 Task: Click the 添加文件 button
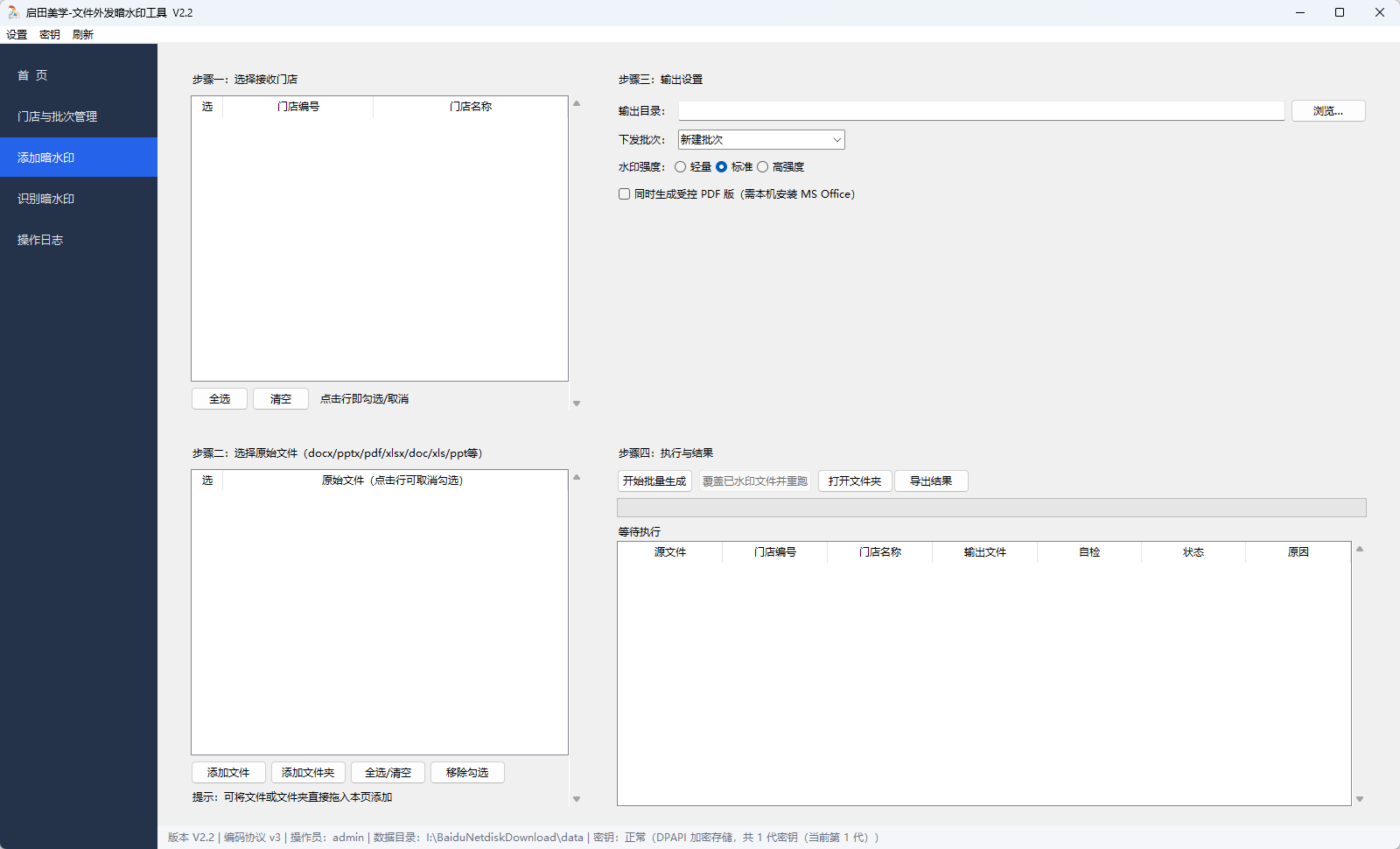pos(228,773)
